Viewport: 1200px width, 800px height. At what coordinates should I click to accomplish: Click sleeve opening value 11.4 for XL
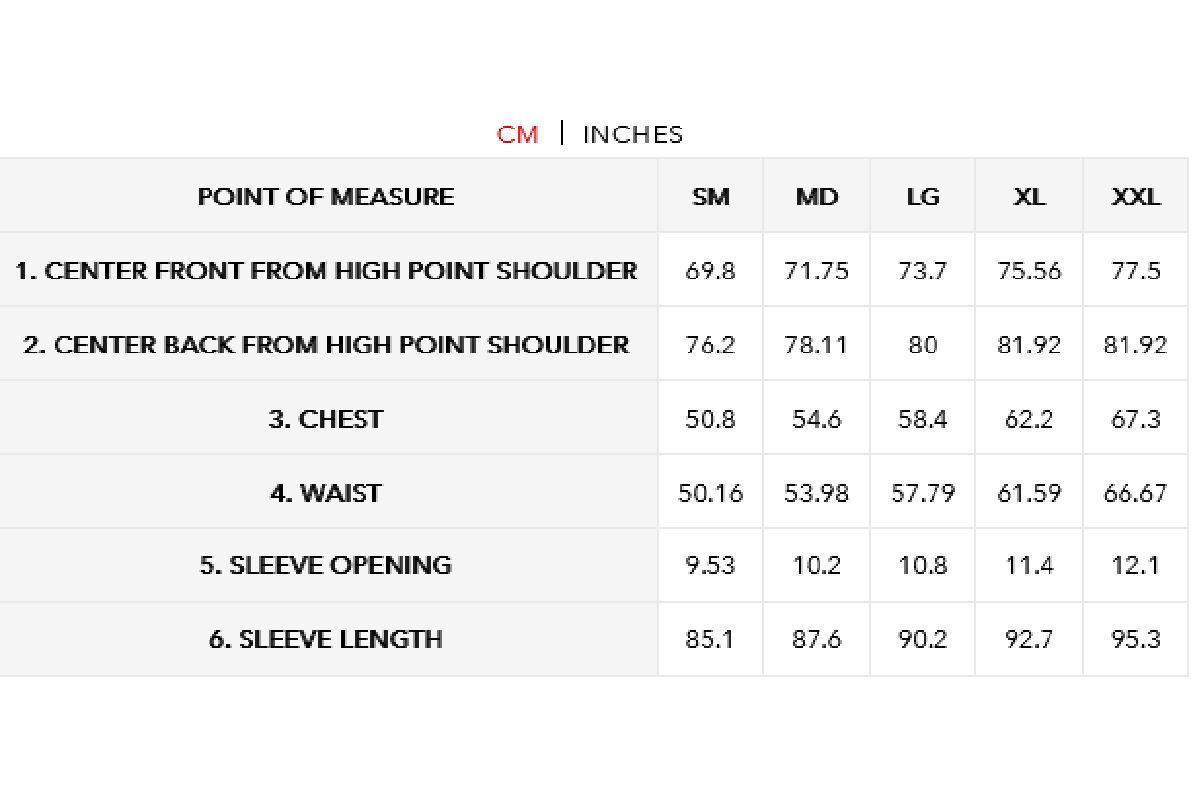click(1029, 565)
